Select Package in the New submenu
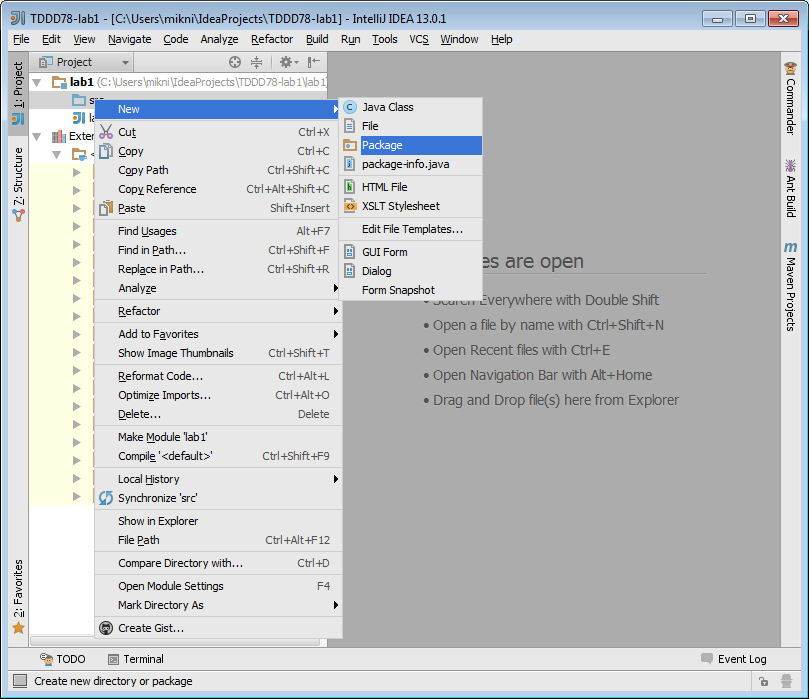Image resolution: width=809 pixels, height=699 pixels. click(x=411, y=145)
